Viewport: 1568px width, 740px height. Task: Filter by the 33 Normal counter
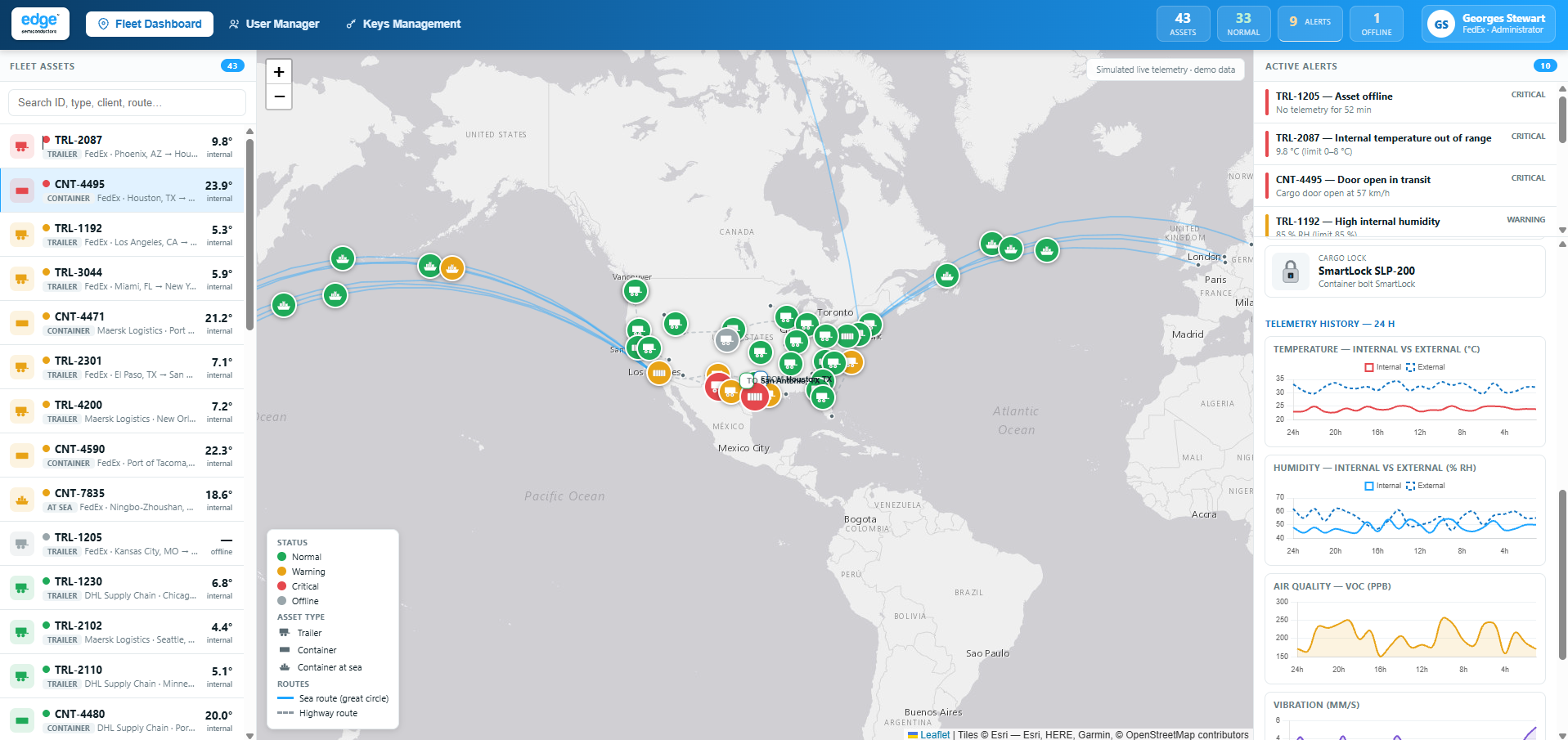pyautogui.click(x=1243, y=24)
